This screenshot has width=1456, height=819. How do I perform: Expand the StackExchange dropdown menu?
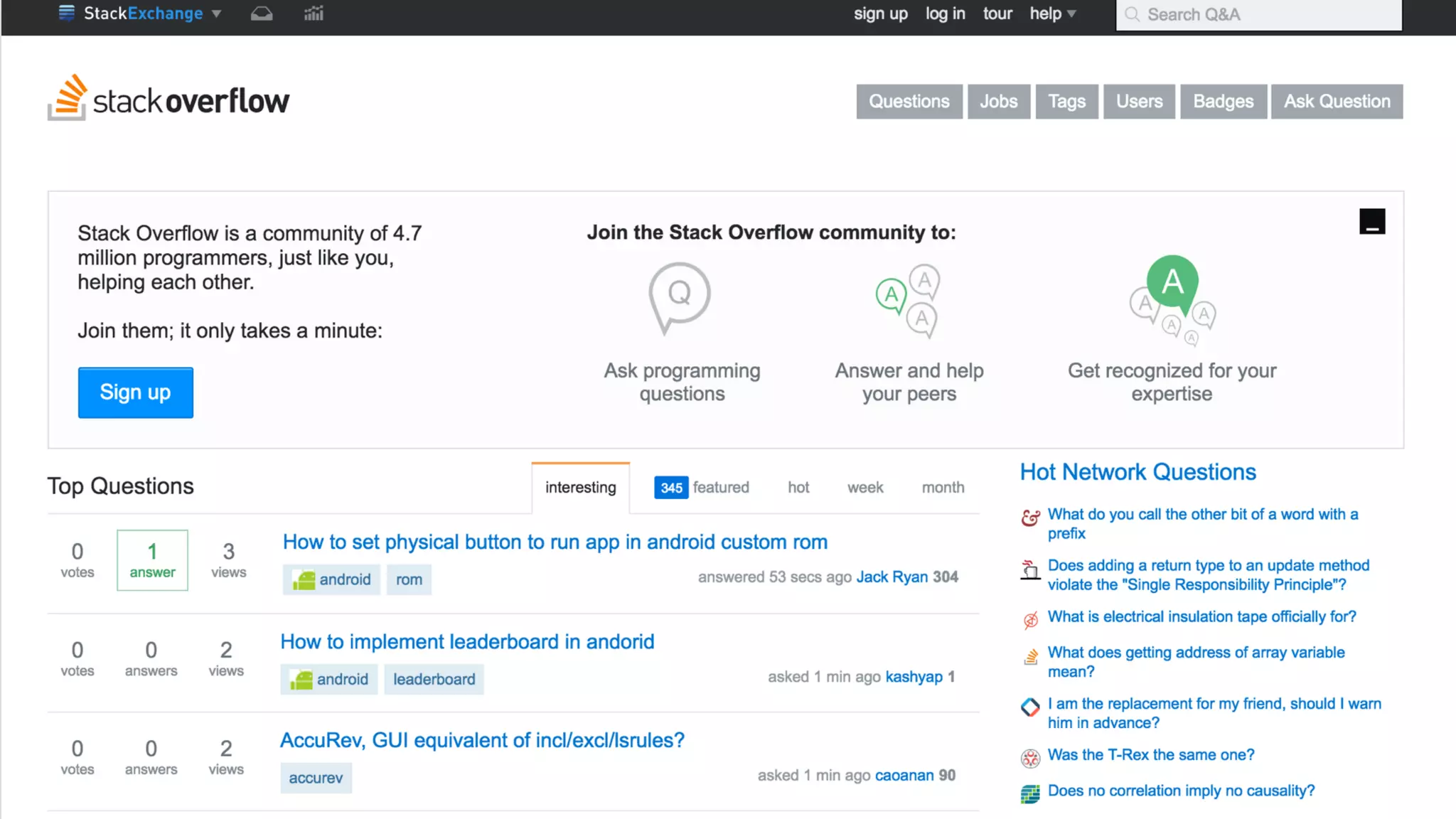coord(217,14)
